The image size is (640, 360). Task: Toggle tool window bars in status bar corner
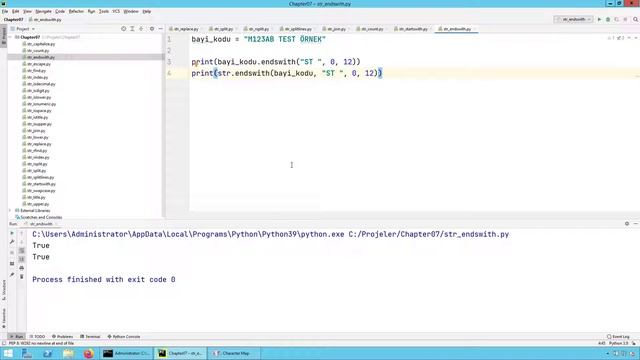click(4, 343)
